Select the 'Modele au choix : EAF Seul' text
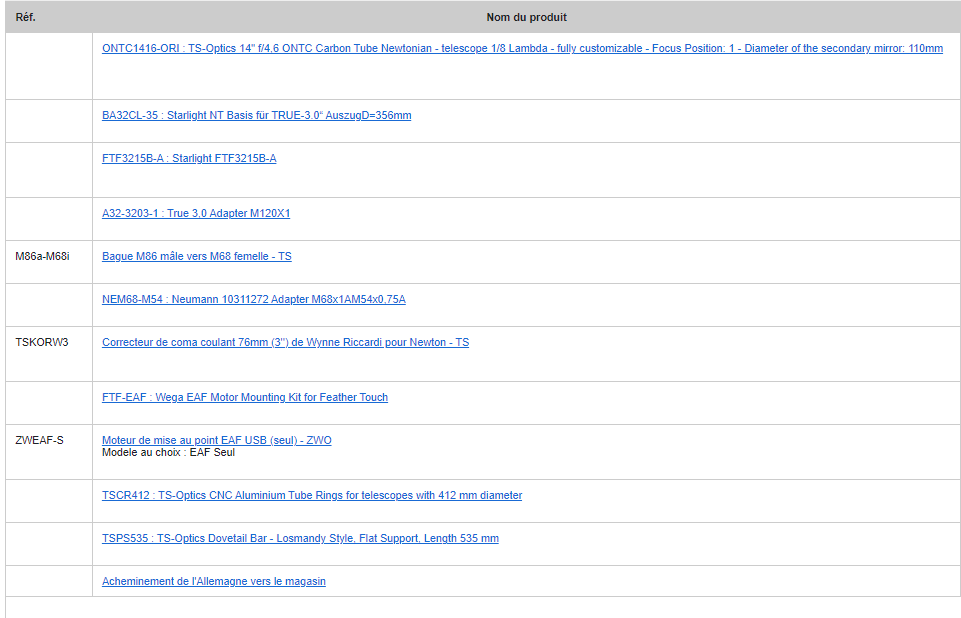Screen dimensions: 961x618 168,452
